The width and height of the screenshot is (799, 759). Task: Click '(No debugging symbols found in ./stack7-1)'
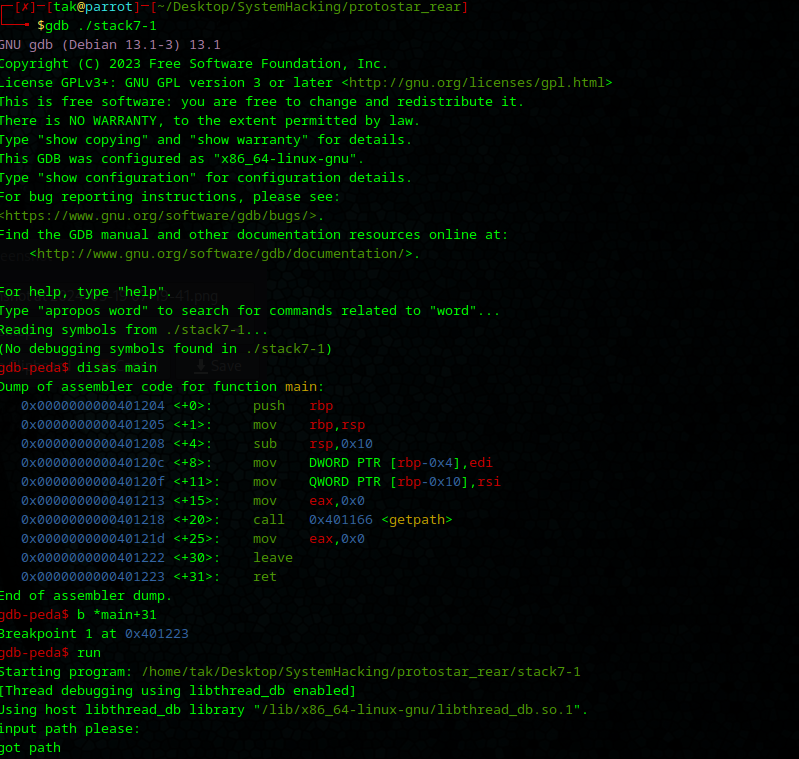166,348
